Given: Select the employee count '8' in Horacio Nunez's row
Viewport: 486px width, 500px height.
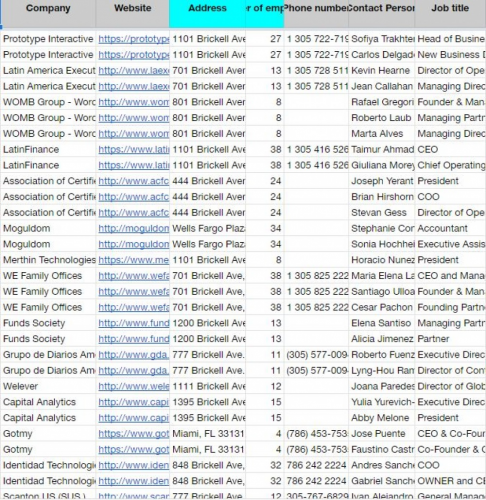Looking at the screenshot, I should pyautogui.click(x=265, y=260).
